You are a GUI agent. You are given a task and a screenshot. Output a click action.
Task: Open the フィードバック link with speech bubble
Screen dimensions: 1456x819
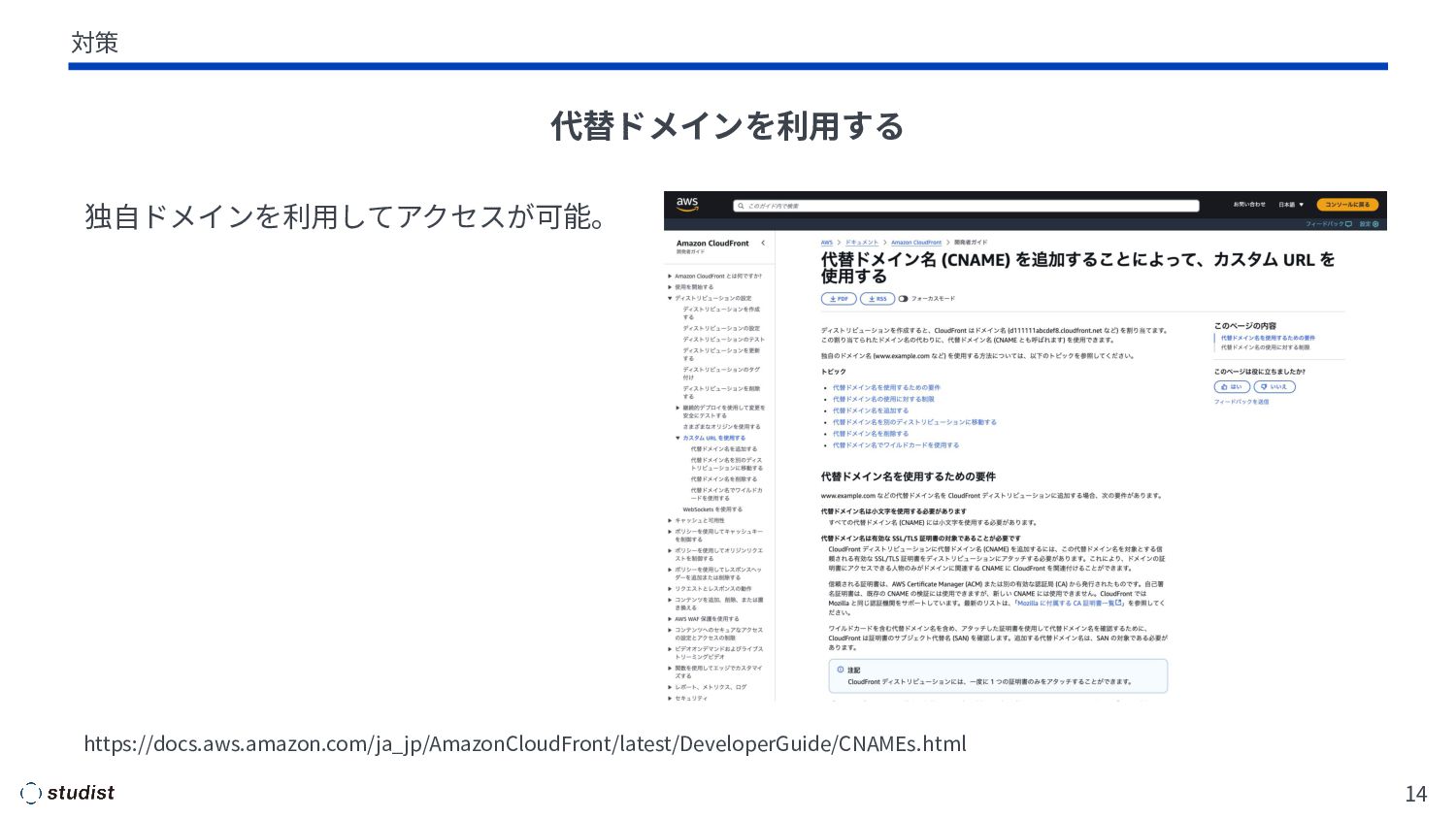[1328, 224]
